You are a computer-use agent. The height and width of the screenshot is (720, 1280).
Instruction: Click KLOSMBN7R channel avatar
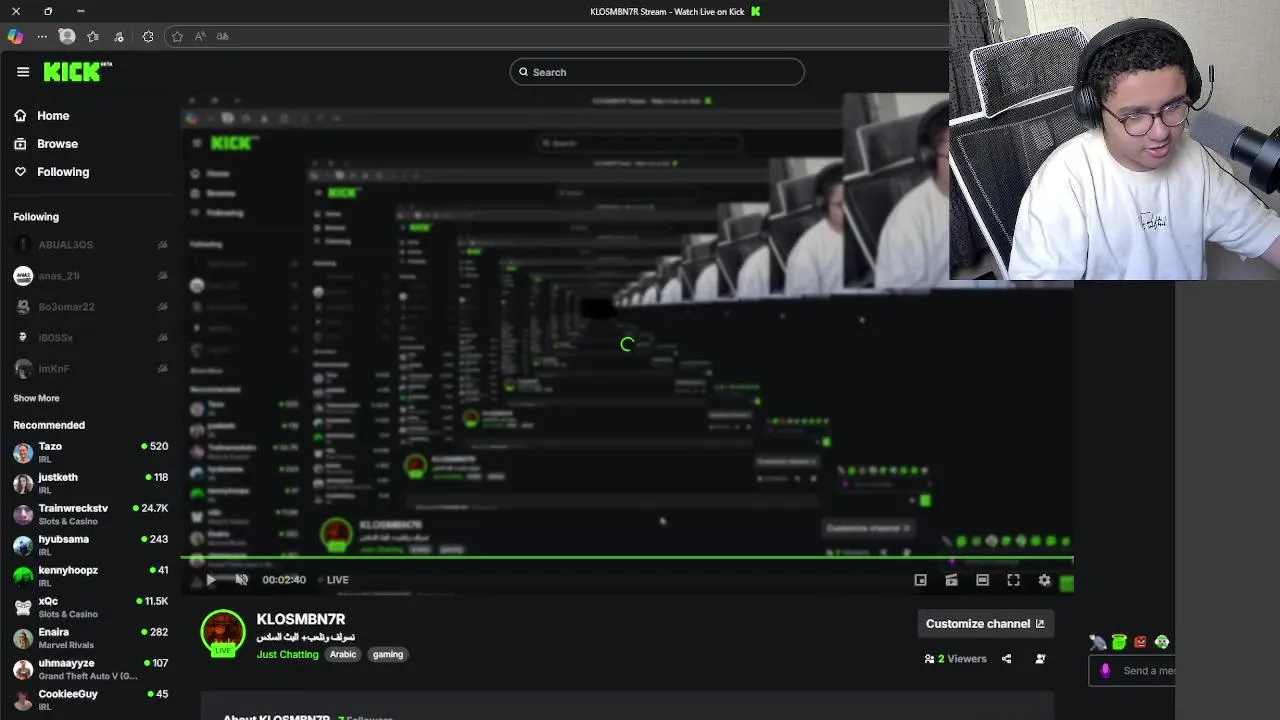(x=223, y=633)
